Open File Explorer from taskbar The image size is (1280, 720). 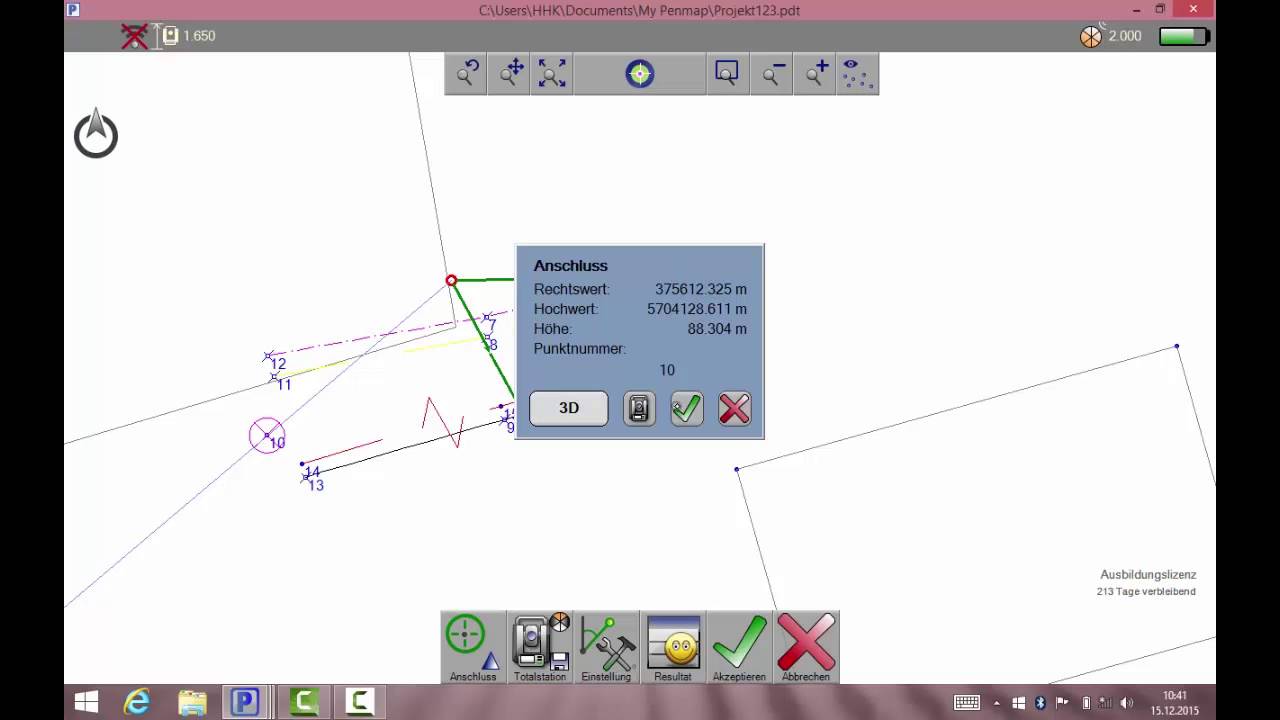click(x=192, y=702)
